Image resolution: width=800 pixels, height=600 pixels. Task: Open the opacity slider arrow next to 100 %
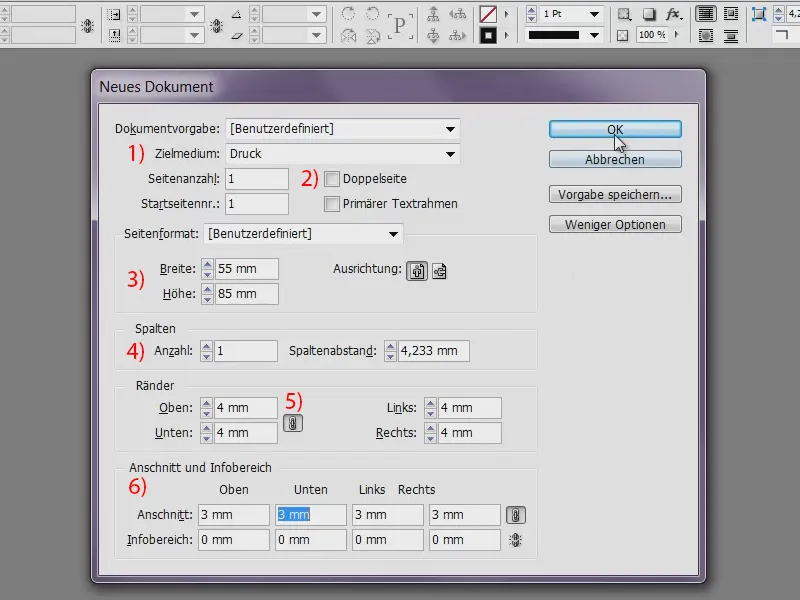coord(677,35)
